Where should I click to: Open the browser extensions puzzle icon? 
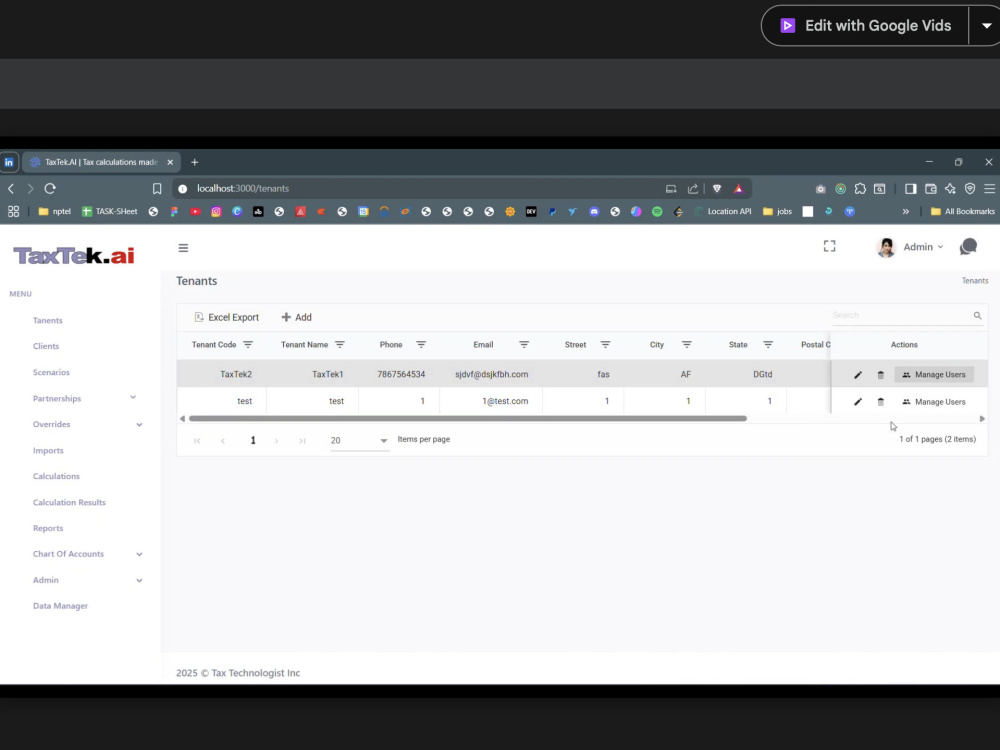coord(860,188)
